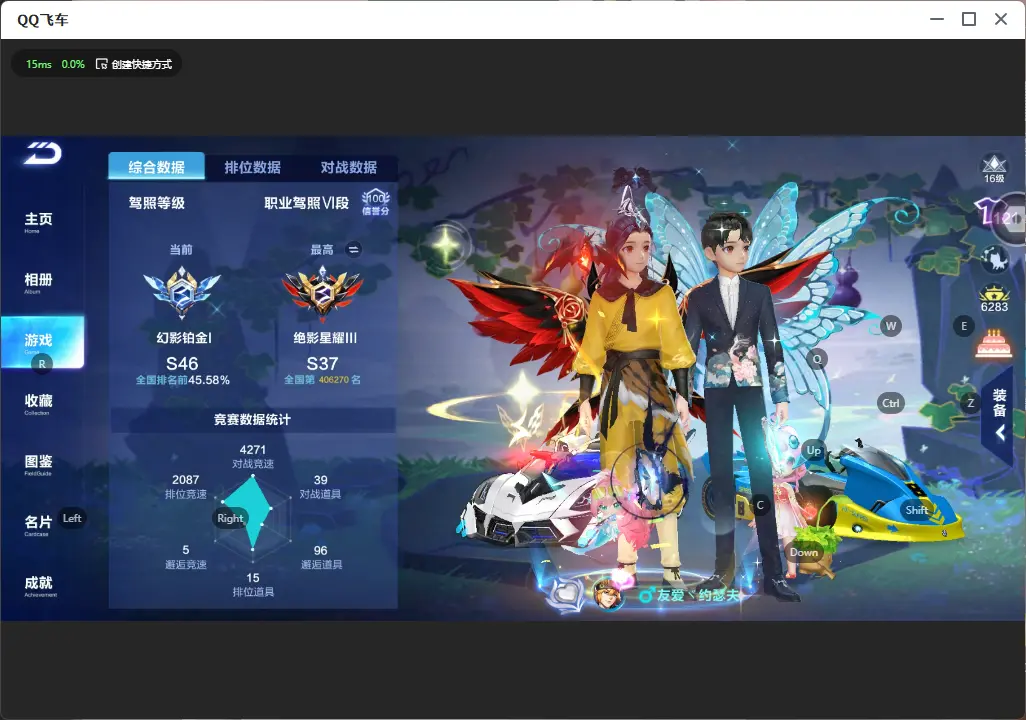Click the 幻影铂金I current rank emblem
Viewport: 1026px width, 720px height.
182,292
